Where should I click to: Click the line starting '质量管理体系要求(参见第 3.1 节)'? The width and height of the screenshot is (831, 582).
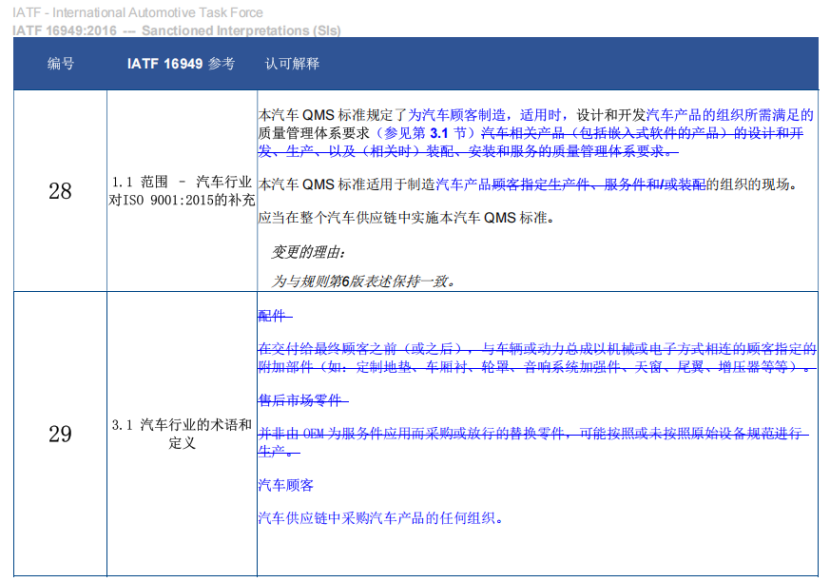pyautogui.click(x=531, y=133)
